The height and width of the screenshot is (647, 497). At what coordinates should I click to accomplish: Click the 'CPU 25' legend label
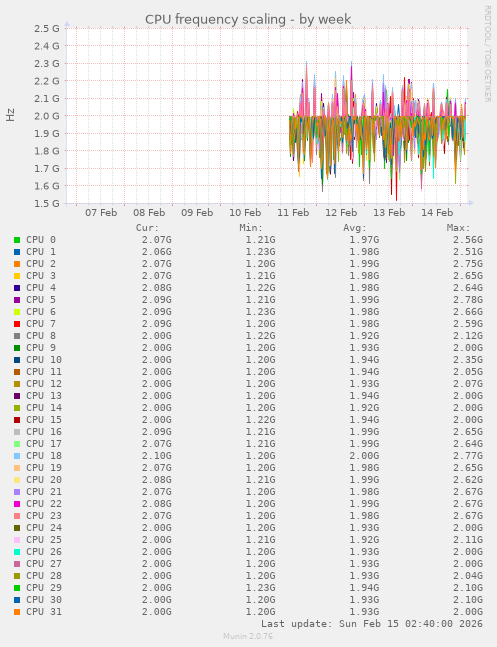[x=44, y=540]
